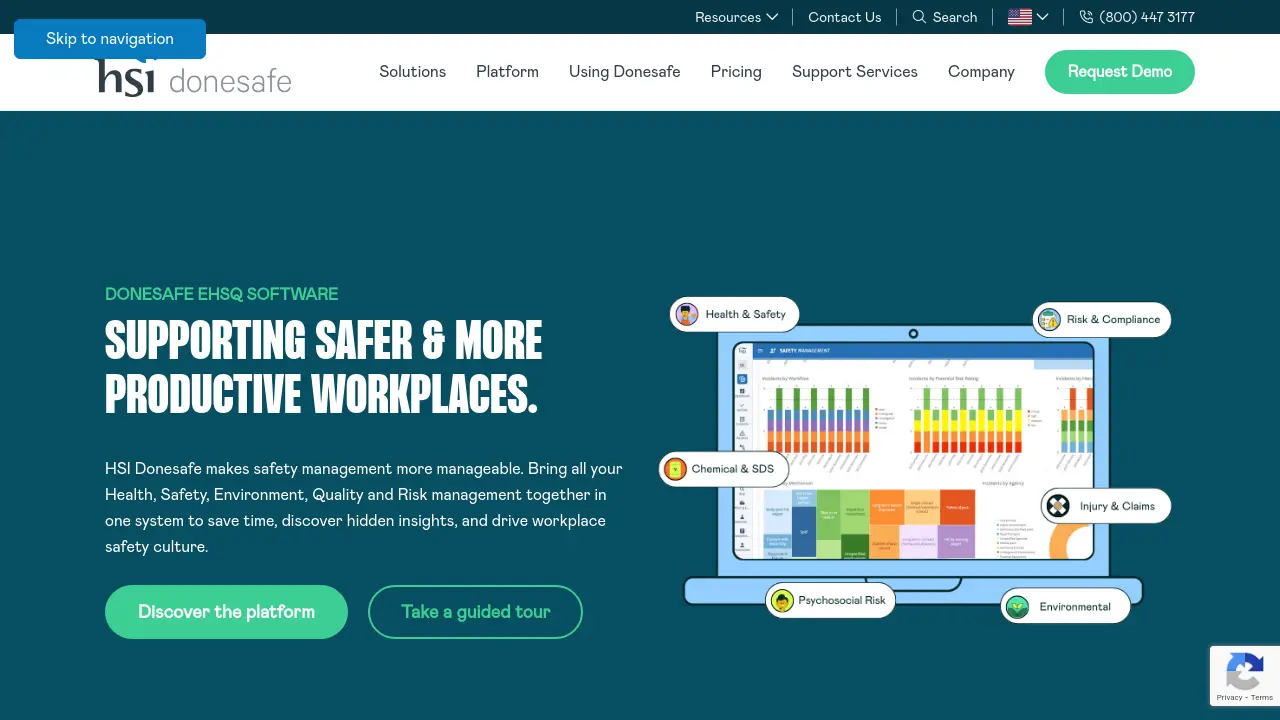Click the HSI Donesafe logo
Viewport: 1280px width, 720px height.
coord(194,76)
